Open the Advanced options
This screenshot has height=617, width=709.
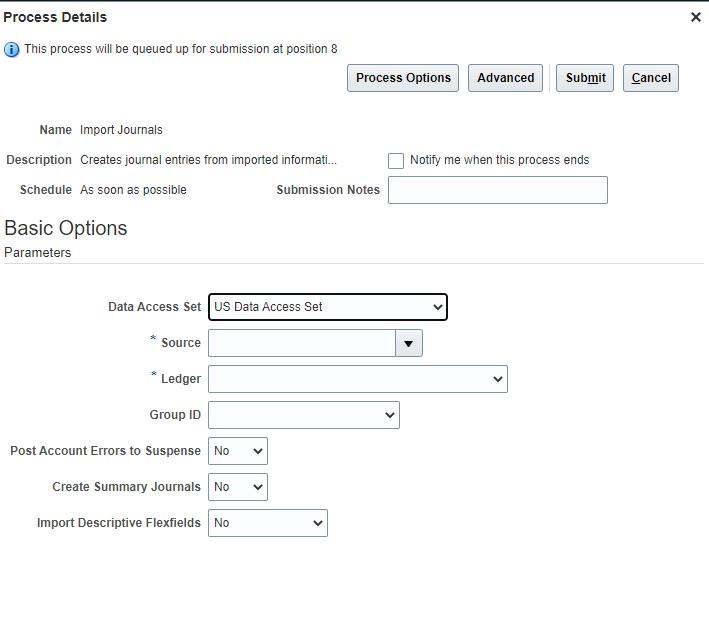click(505, 78)
